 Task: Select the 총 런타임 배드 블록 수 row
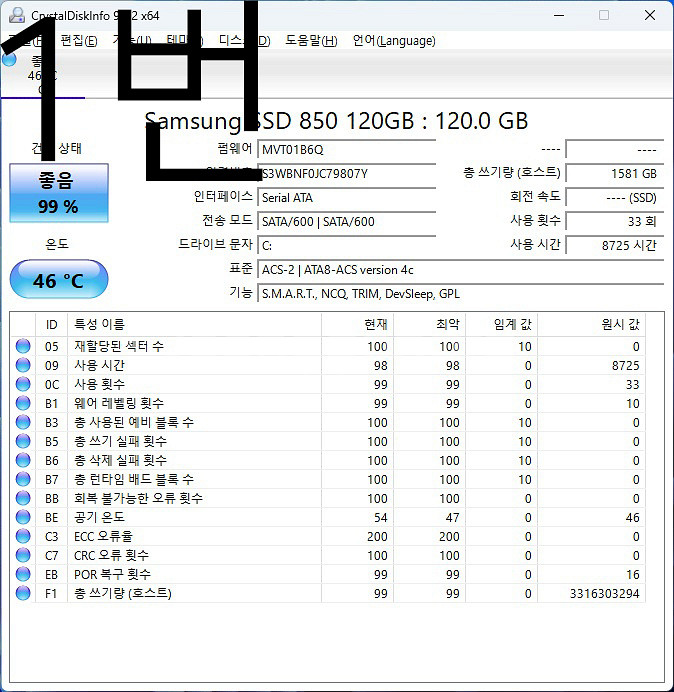pyautogui.click(x=328, y=479)
